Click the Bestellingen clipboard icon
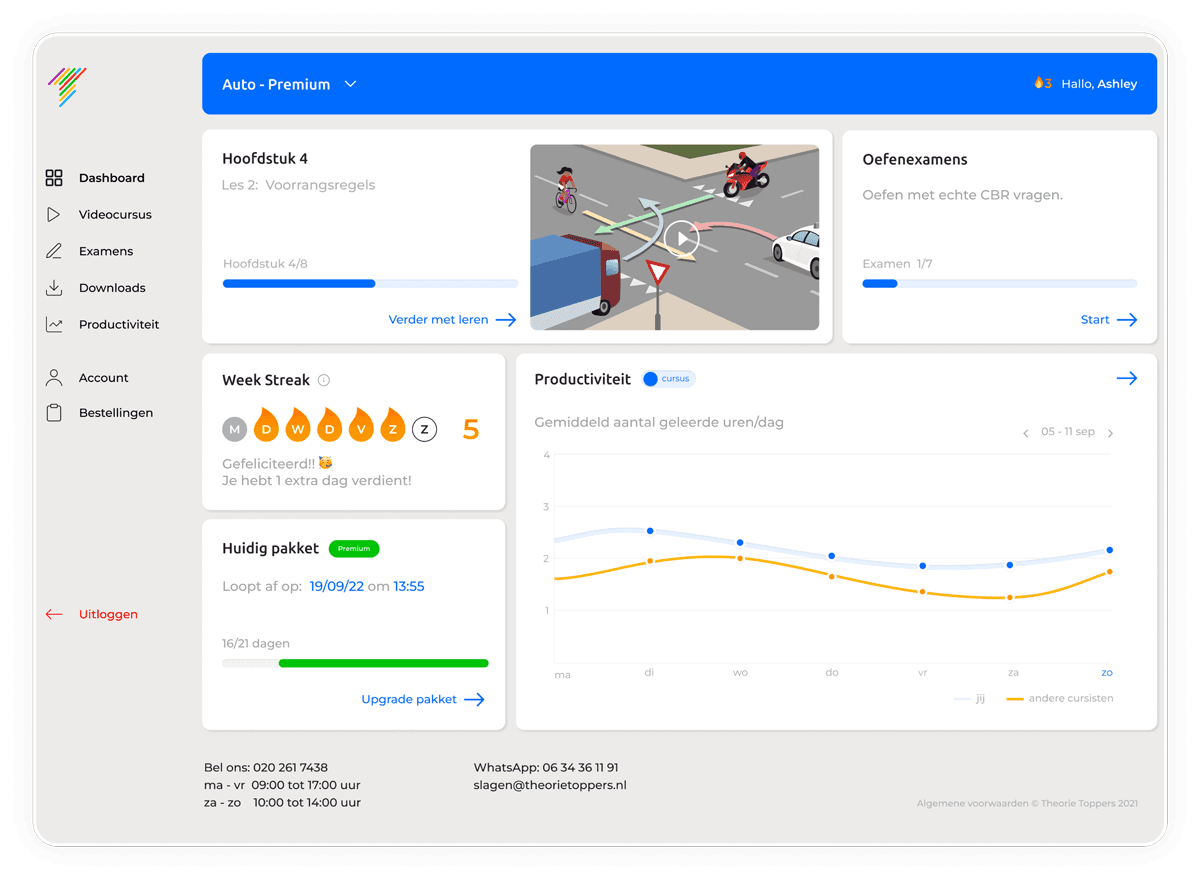This screenshot has width=1200, height=879. pyautogui.click(x=54, y=413)
